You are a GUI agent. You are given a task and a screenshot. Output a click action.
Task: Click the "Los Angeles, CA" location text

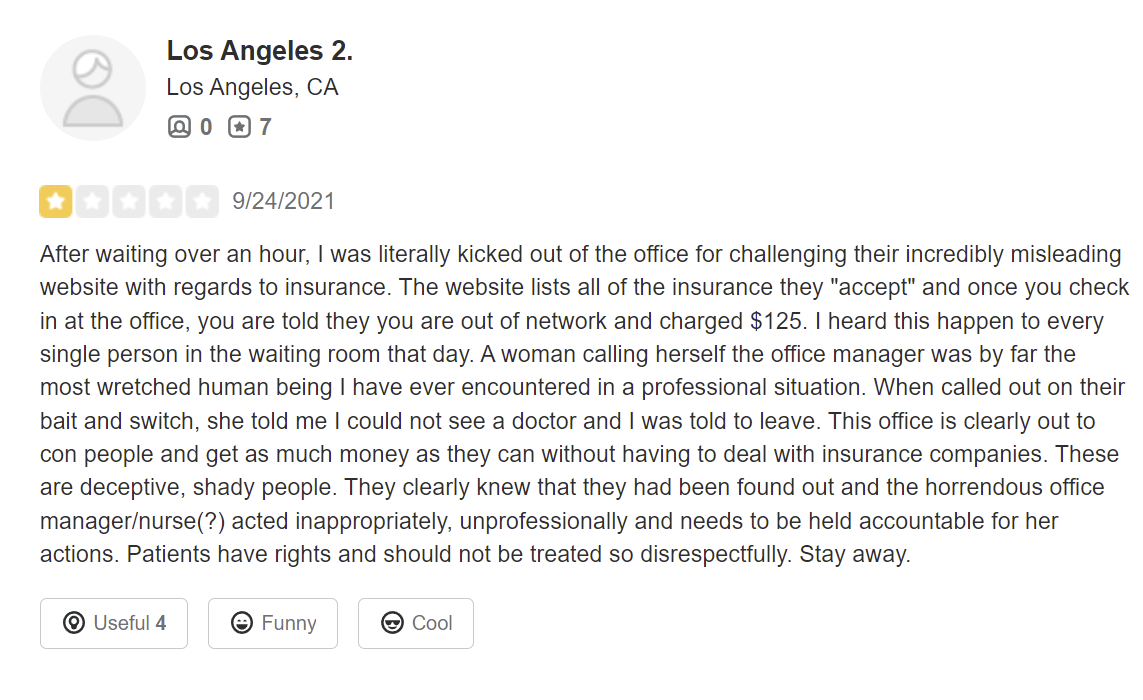point(252,88)
